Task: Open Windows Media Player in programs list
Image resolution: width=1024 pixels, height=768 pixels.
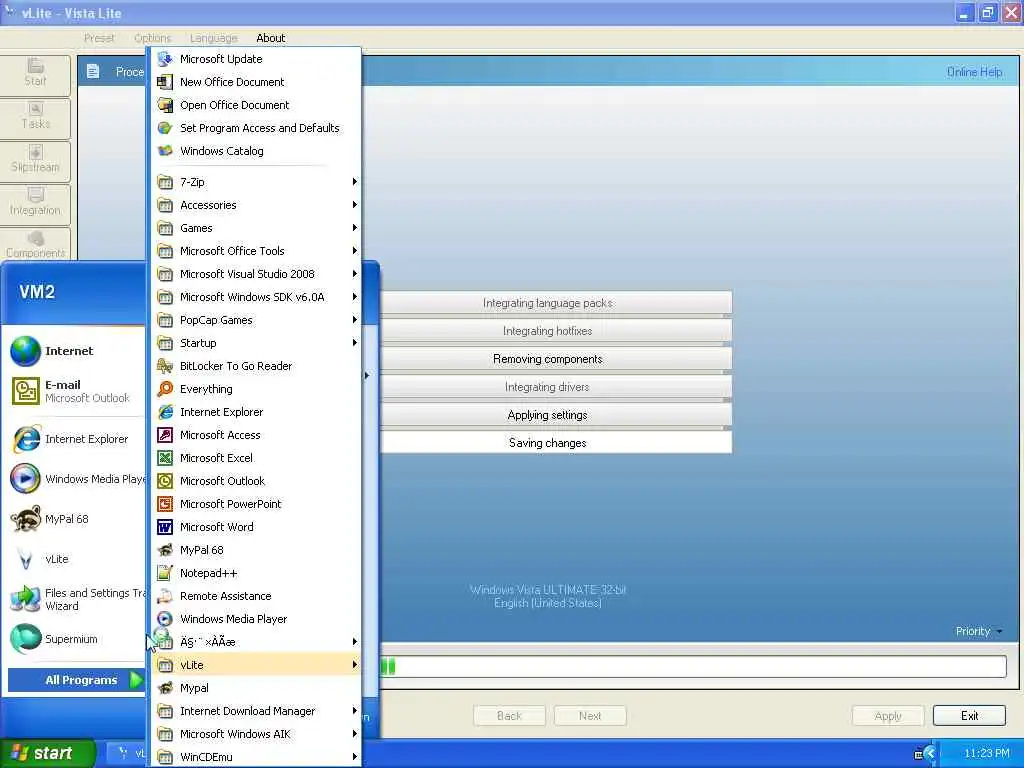Action: [x=255, y=618]
